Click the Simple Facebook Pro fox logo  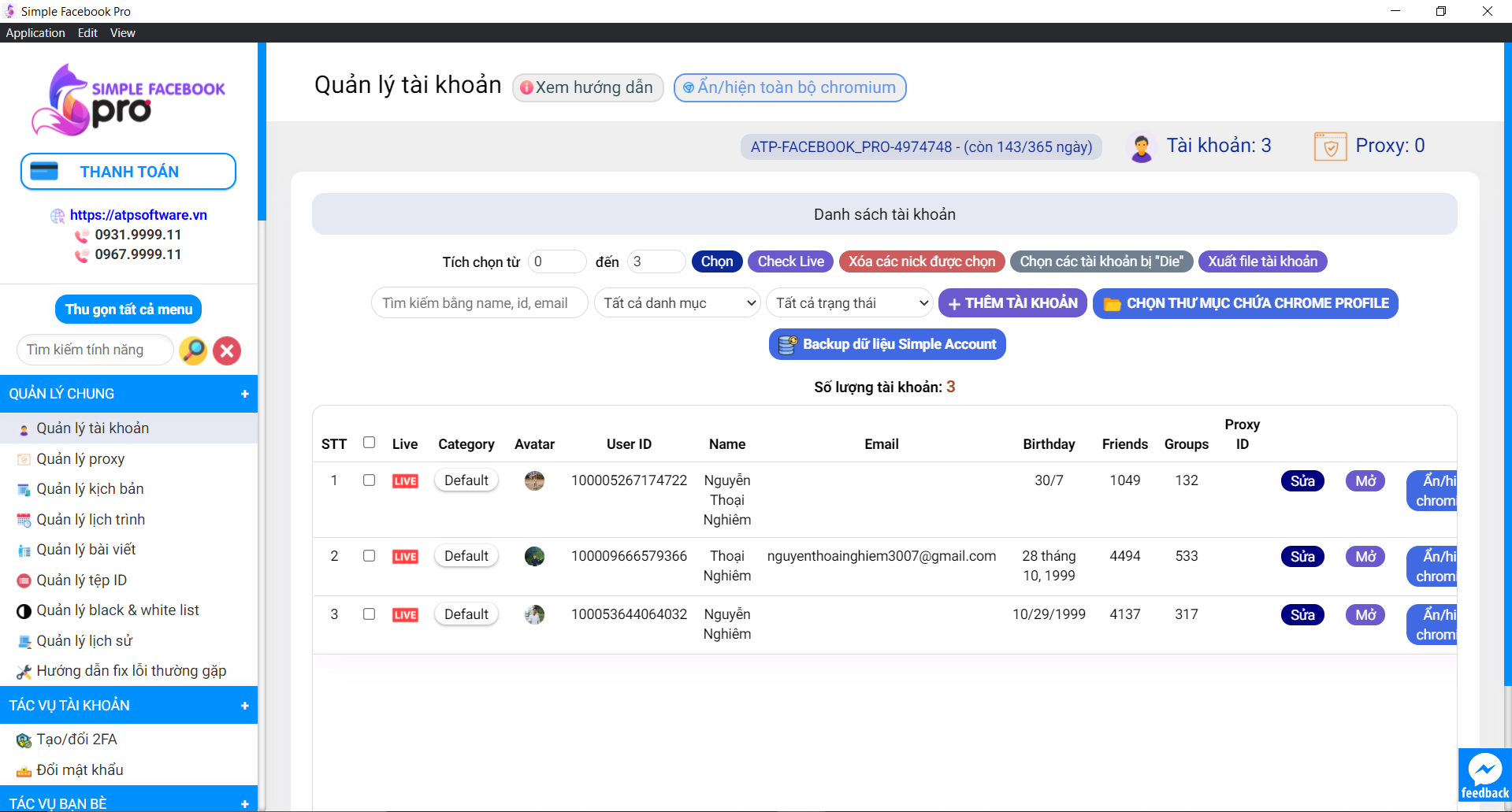click(x=128, y=100)
